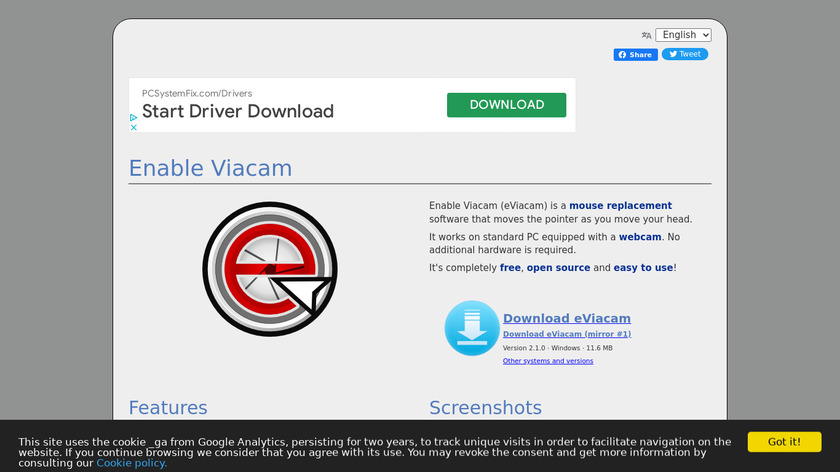The width and height of the screenshot is (840, 472).
Task: Share the page with the Facebook button
Action: (x=635, y=55)
